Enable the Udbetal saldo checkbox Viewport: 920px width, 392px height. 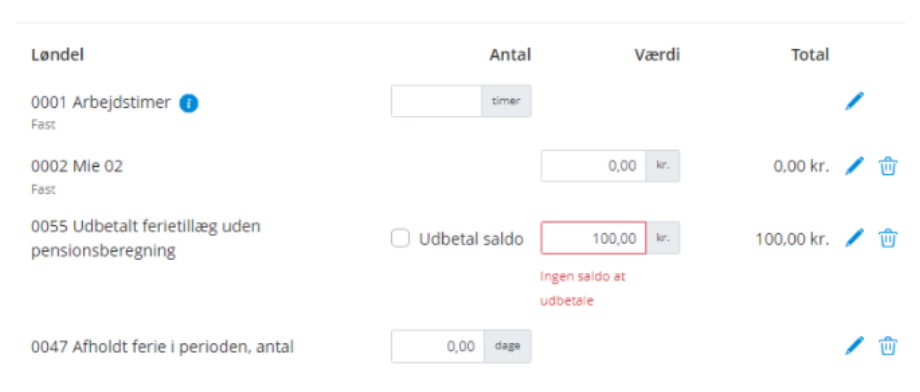[400, 238]
